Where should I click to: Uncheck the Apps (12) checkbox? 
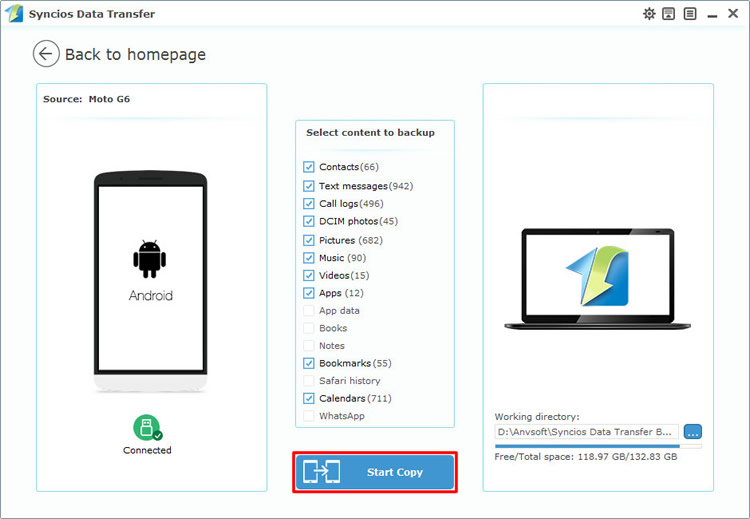309,293
